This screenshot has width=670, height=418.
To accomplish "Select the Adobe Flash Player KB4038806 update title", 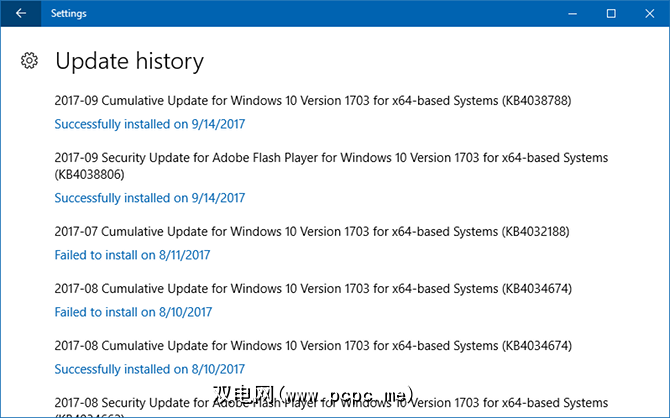I will point(330,158).
